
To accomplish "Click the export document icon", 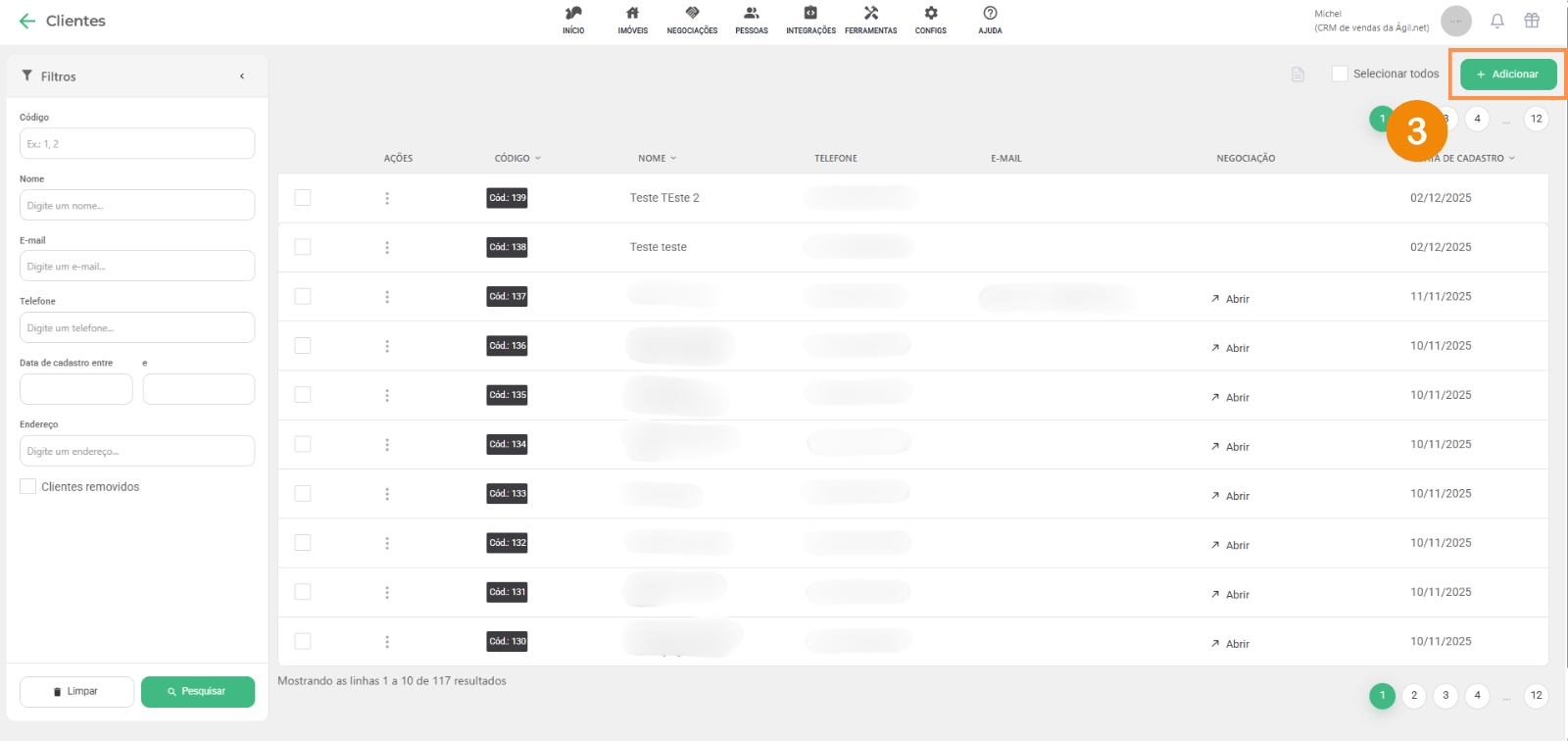I will point(1298,74).
